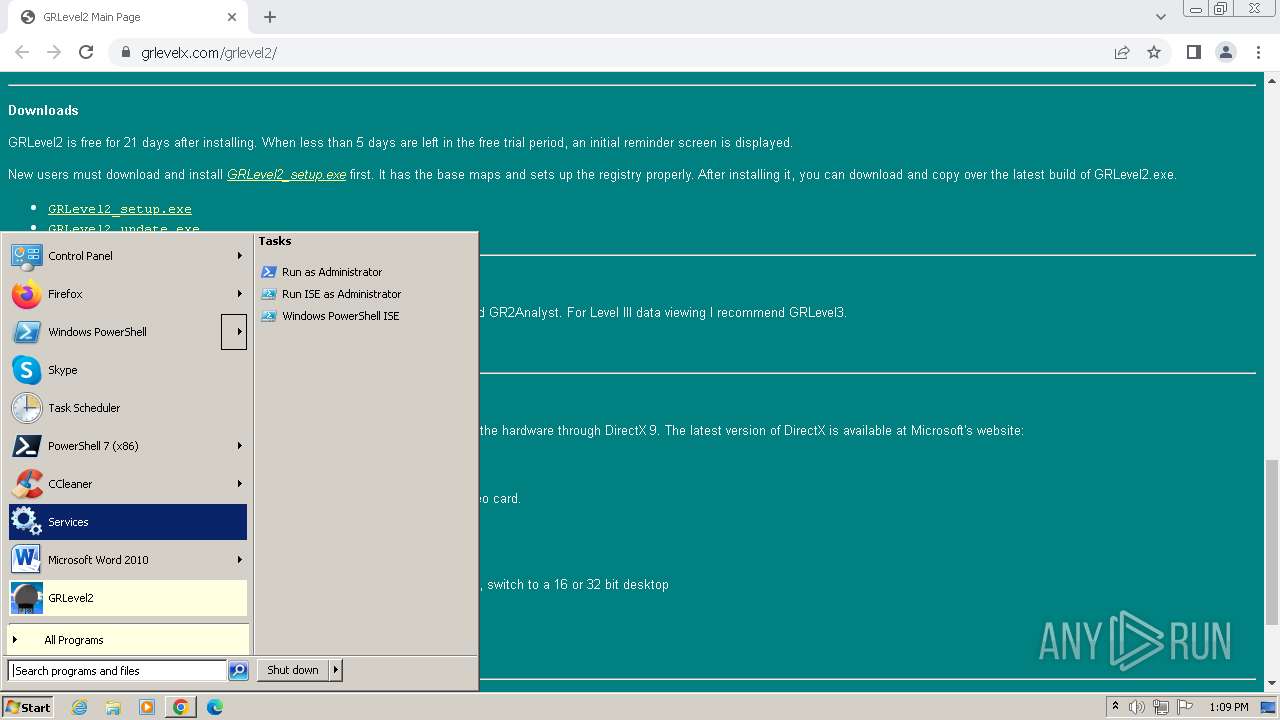Go back in Chrome
This screenshot has width=1280, height=720.
point(22,52)
